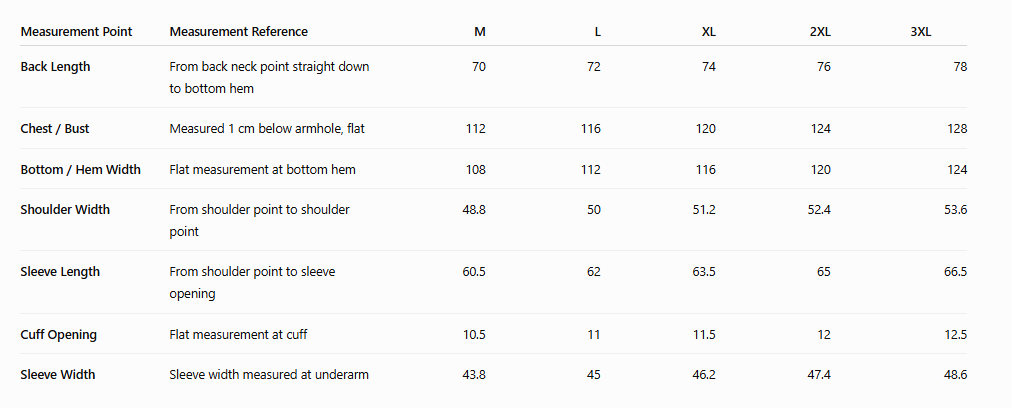Select the XL size column header

[709, 32]
